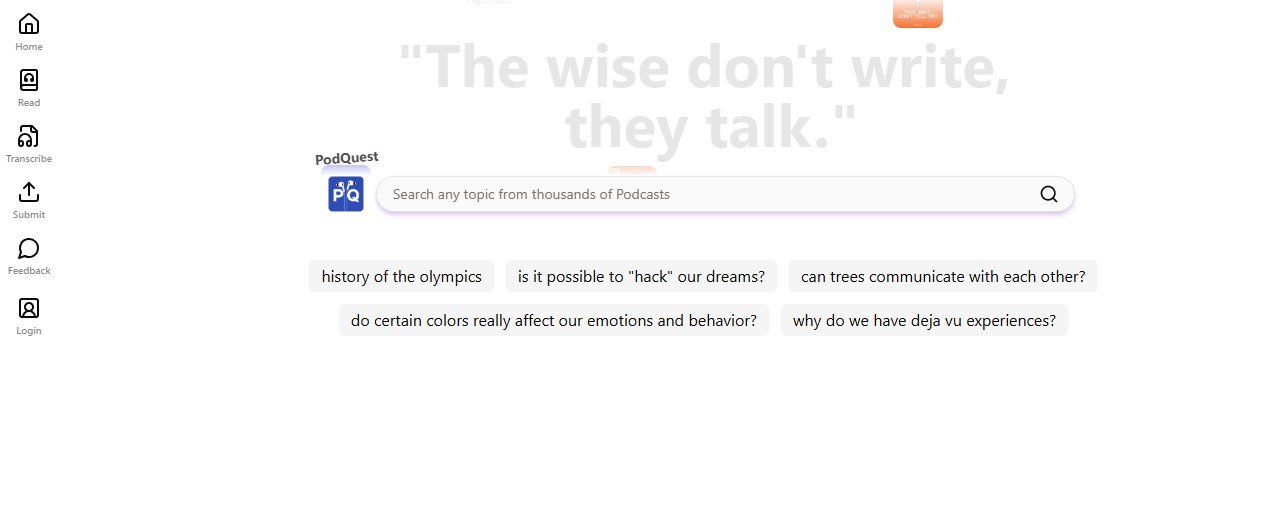Choose the "hack our dreams" suggestion
Image resolution: width=1268 pixels, height=529 pixels.
[641, 277]
